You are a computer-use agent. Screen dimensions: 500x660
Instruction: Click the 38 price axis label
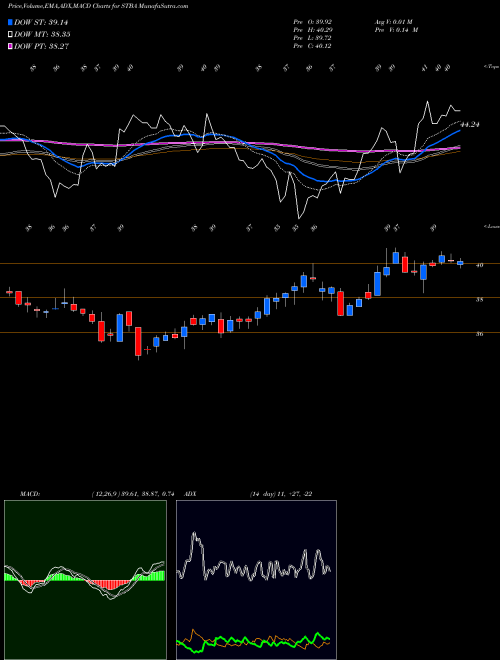coord(479,300)
